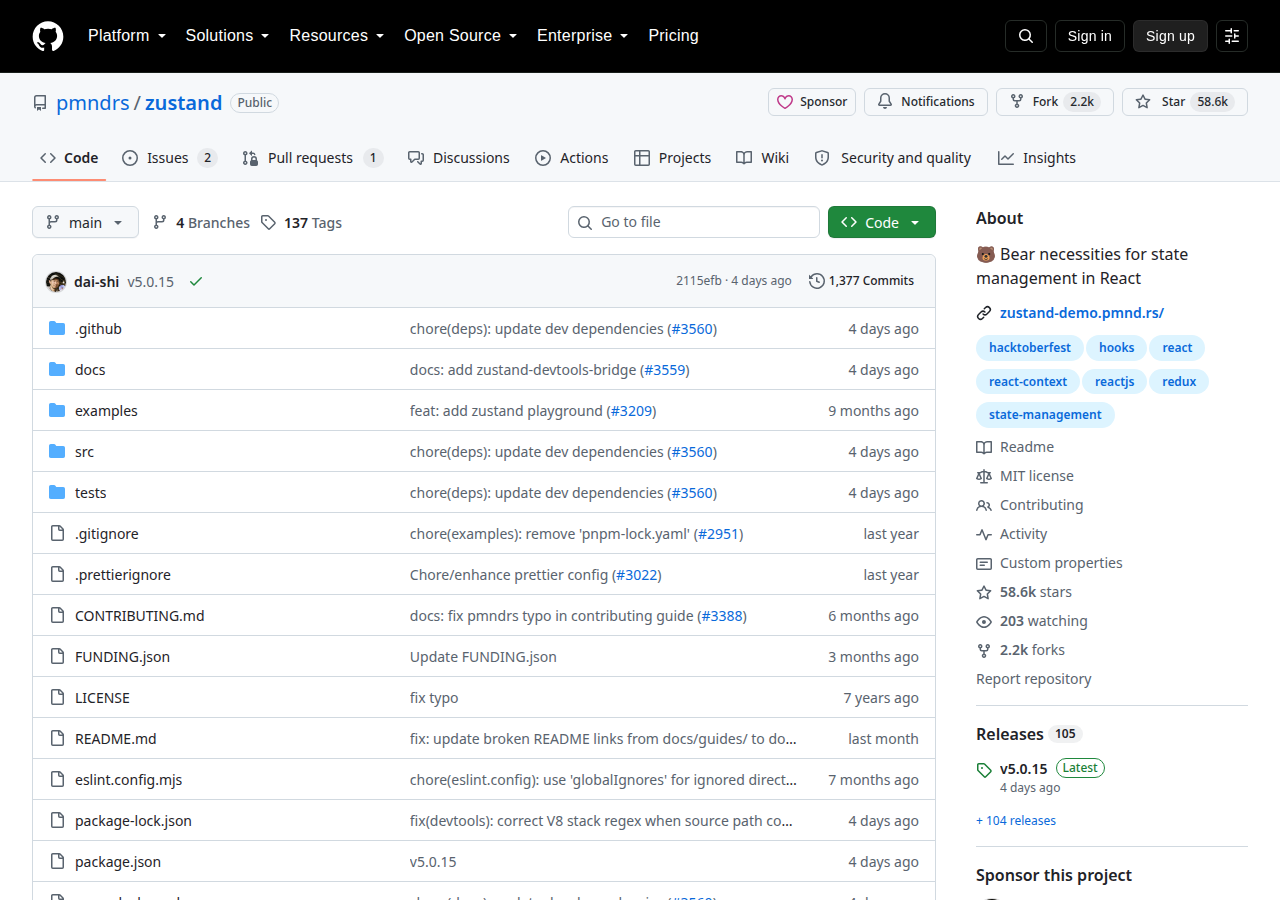The width and height of the screenshot is (1280, 900).
Task: Open the src folder
Action: coord(84,452)
